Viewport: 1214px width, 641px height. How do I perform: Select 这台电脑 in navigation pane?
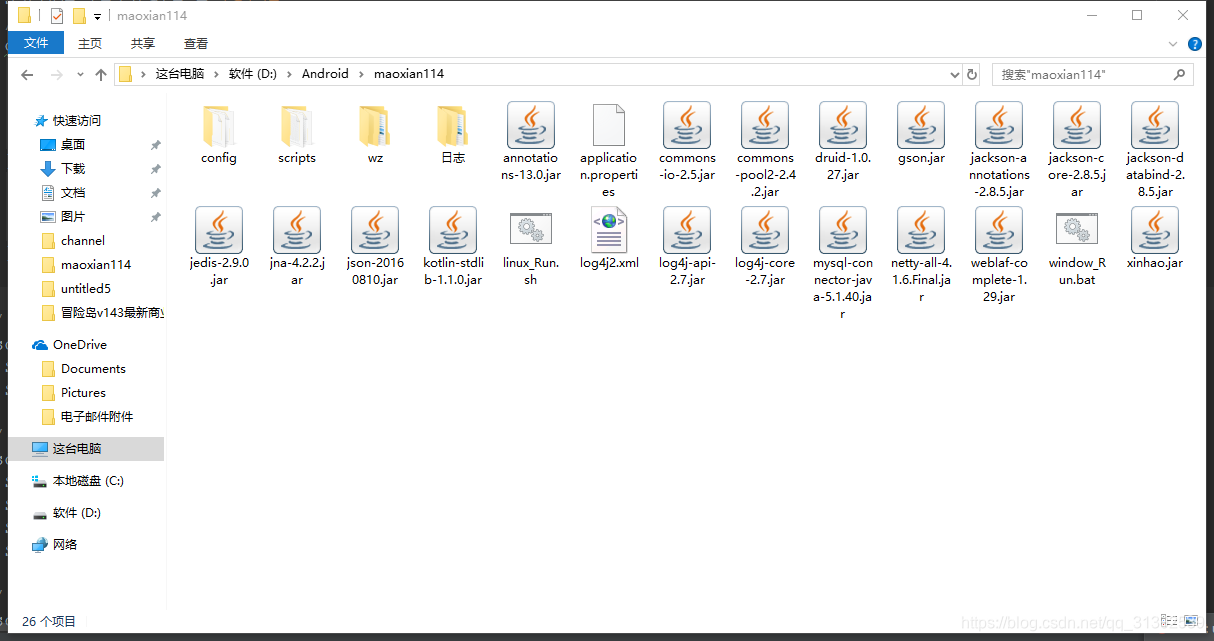click(86, 448)
